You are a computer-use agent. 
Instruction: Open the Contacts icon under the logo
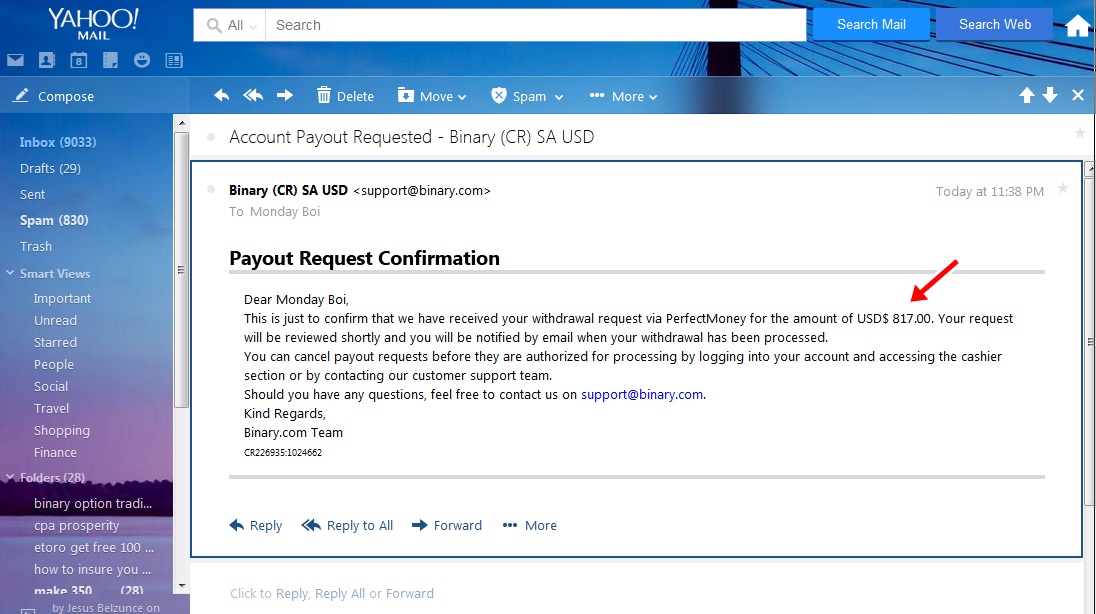[x=47, y=60]
